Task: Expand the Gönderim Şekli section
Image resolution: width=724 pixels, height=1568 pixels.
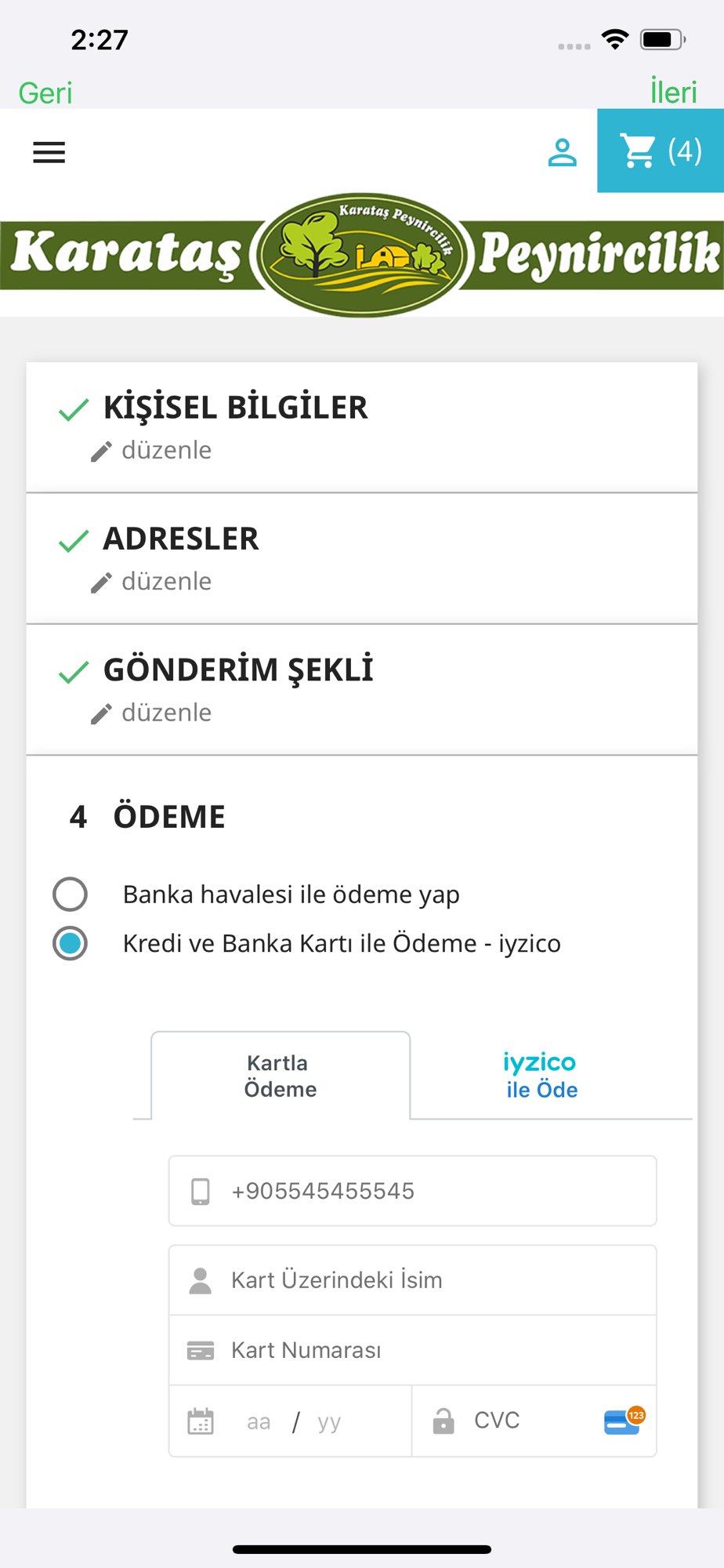Action: coord(238,670)
